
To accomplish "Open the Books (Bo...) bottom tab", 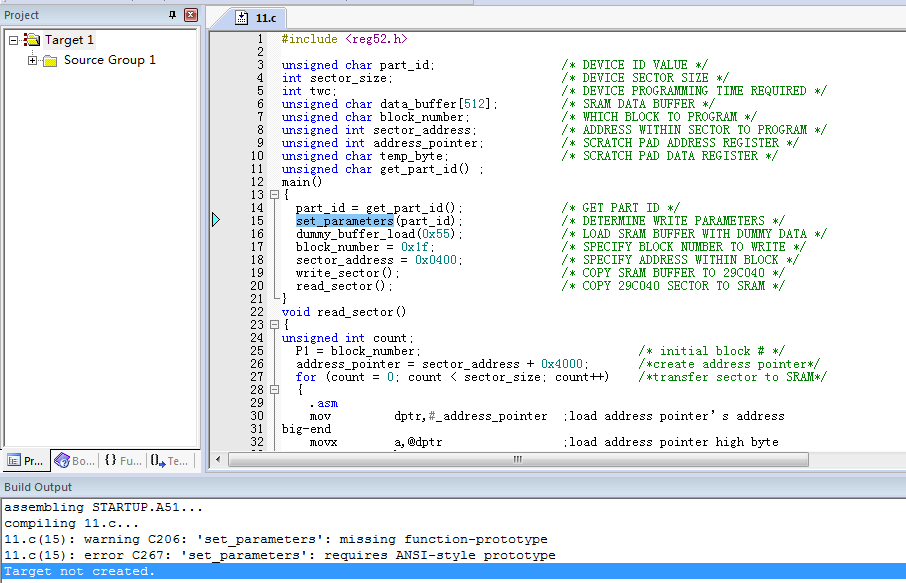I will tap(75, 461).
